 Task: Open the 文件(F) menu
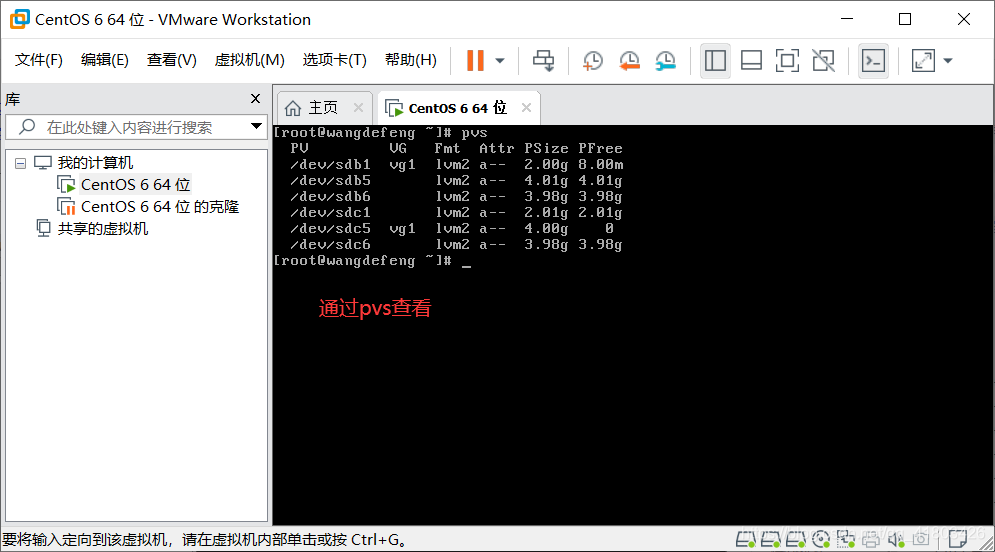(x=39, y=60)
